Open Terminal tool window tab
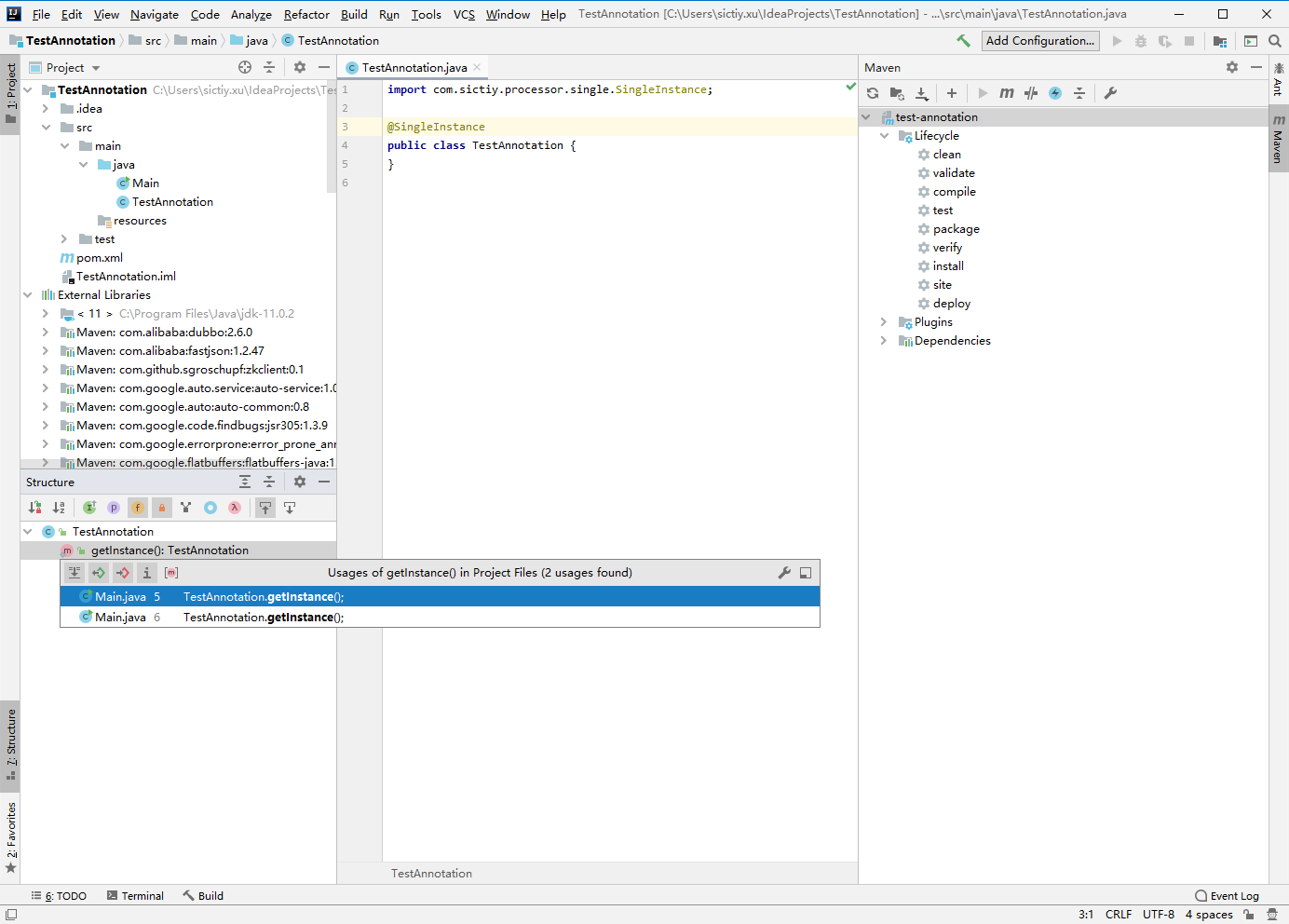 [135, 896]
